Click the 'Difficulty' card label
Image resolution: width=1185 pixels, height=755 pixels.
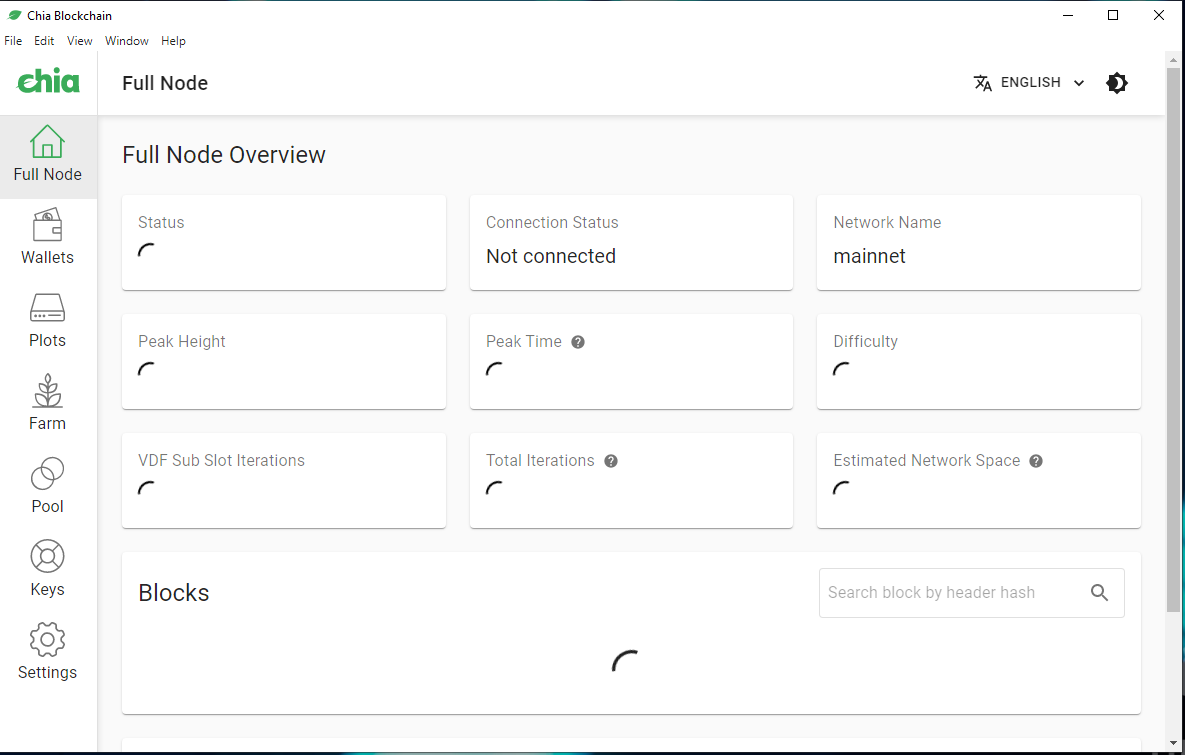click(865, 342)
